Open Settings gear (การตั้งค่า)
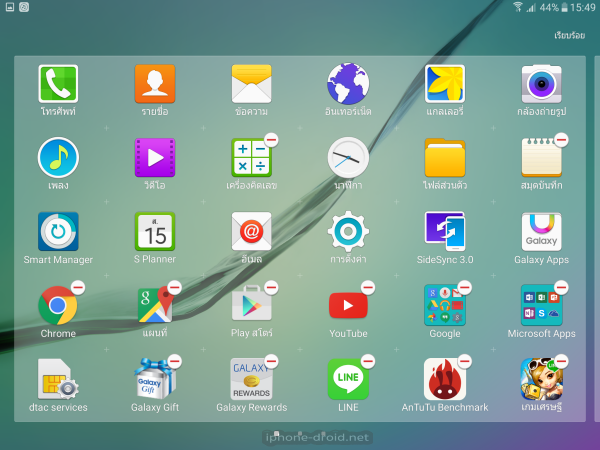600x450 pixels. pyautogui.click(x=348, y=232)
